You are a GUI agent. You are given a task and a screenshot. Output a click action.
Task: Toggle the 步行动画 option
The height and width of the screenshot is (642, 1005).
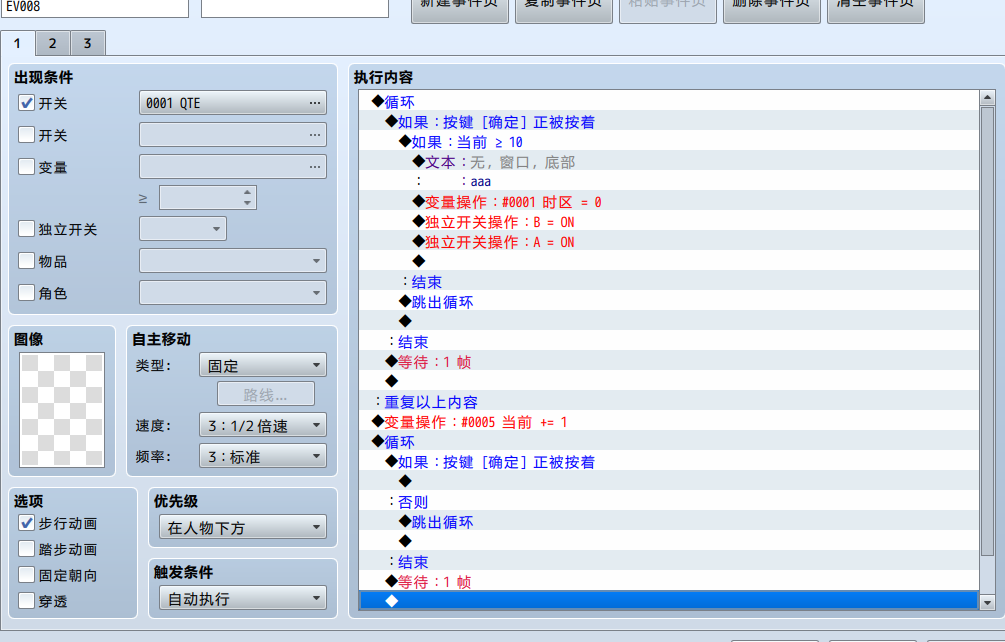[x=26, y=523]
